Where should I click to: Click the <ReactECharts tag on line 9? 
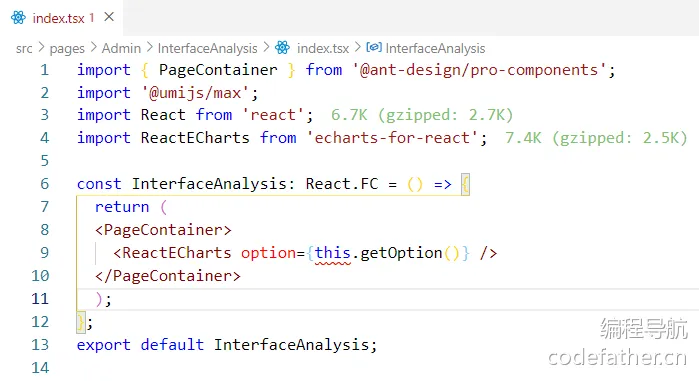click(172, 253)
